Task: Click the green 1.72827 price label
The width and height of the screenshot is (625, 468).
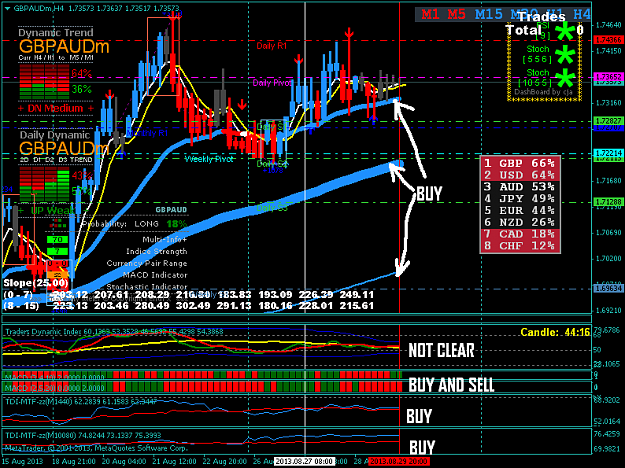Action: click(x=609, y=120)
